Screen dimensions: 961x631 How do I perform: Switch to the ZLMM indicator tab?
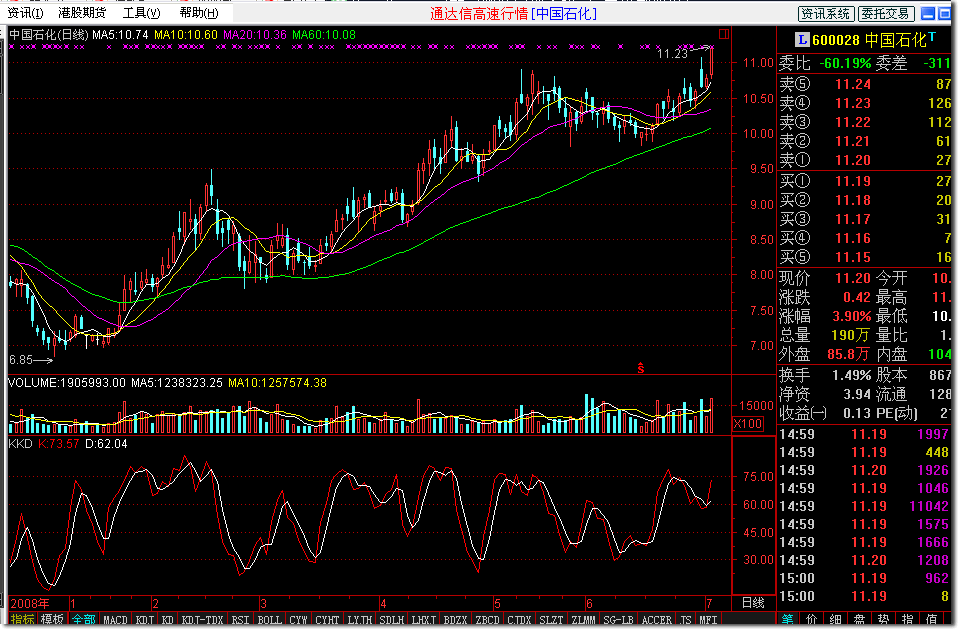(583, 620)
